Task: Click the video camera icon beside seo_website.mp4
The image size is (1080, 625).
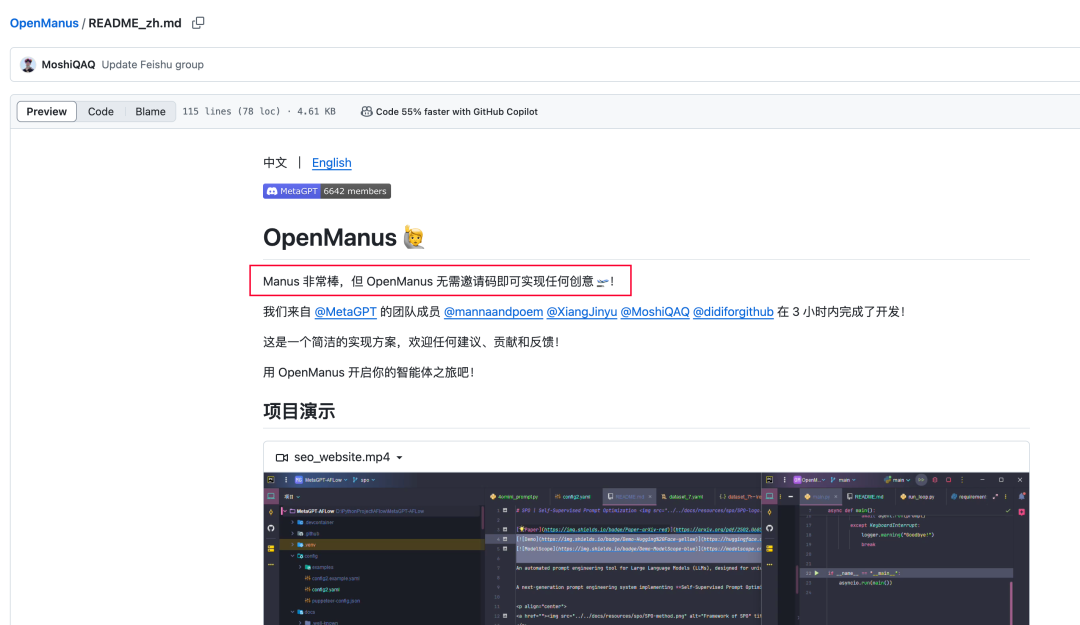Action: click(x=282, y=458)
